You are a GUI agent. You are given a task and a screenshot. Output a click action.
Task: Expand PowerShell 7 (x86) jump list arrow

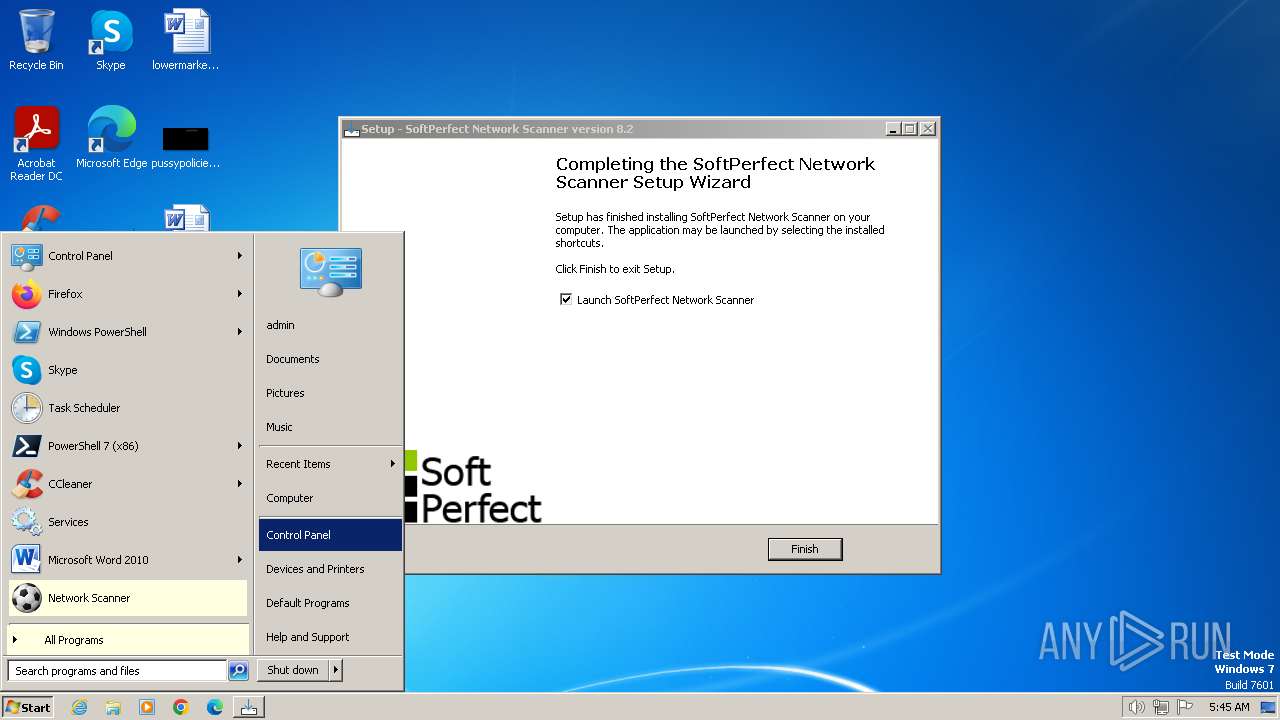(240, 446)
